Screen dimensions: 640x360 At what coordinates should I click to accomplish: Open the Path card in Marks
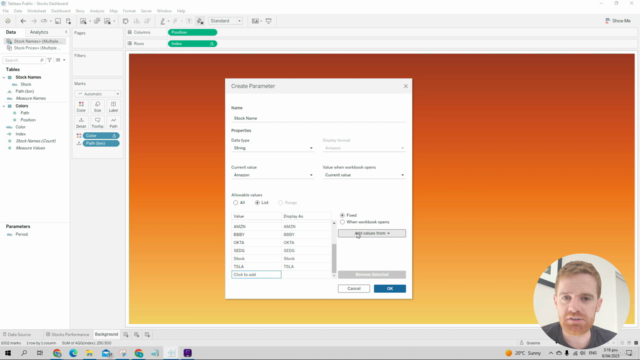pyautogui.click(x=113, y=122)
